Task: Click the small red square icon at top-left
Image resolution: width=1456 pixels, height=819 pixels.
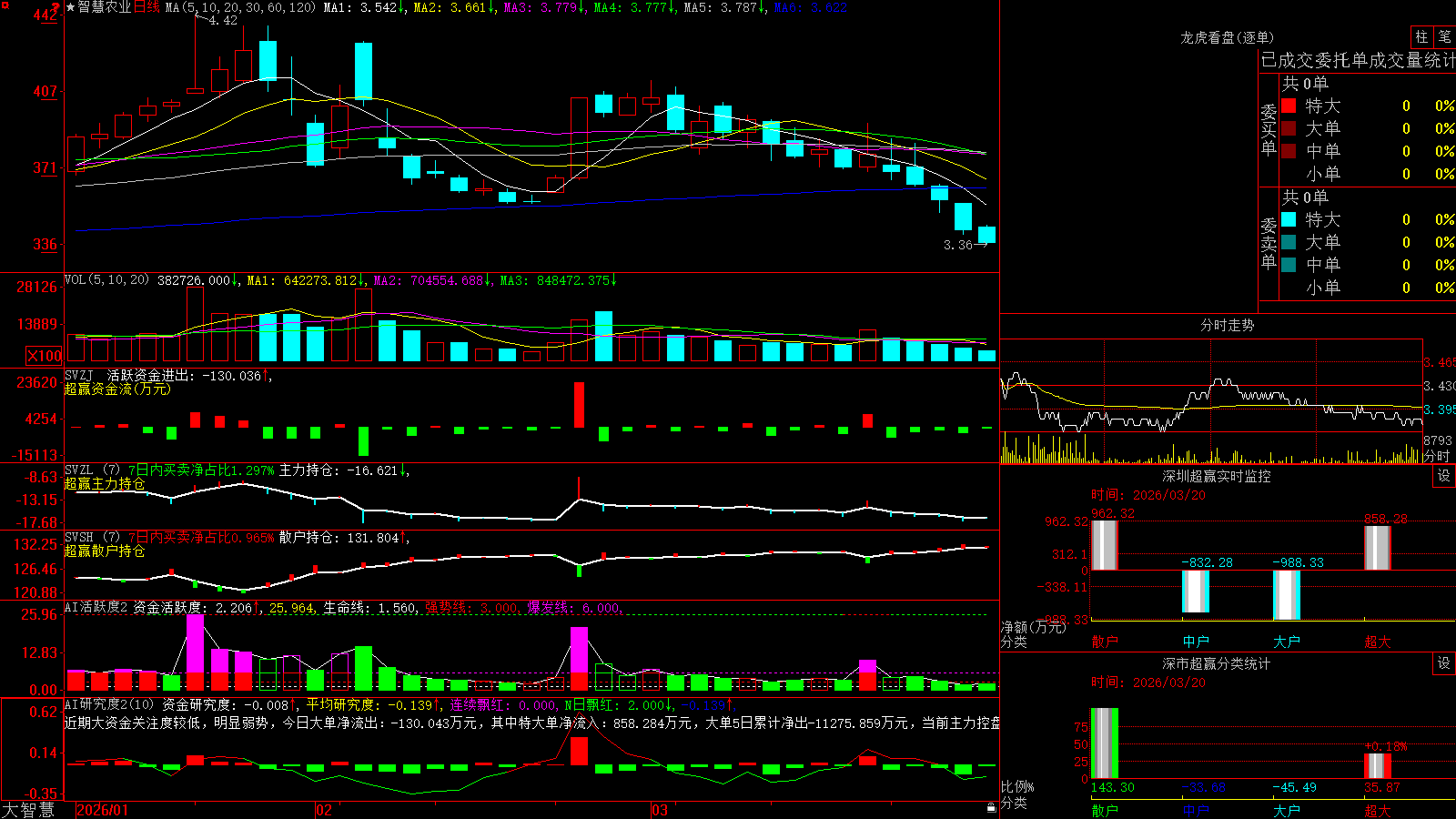Action: point(5,5)
